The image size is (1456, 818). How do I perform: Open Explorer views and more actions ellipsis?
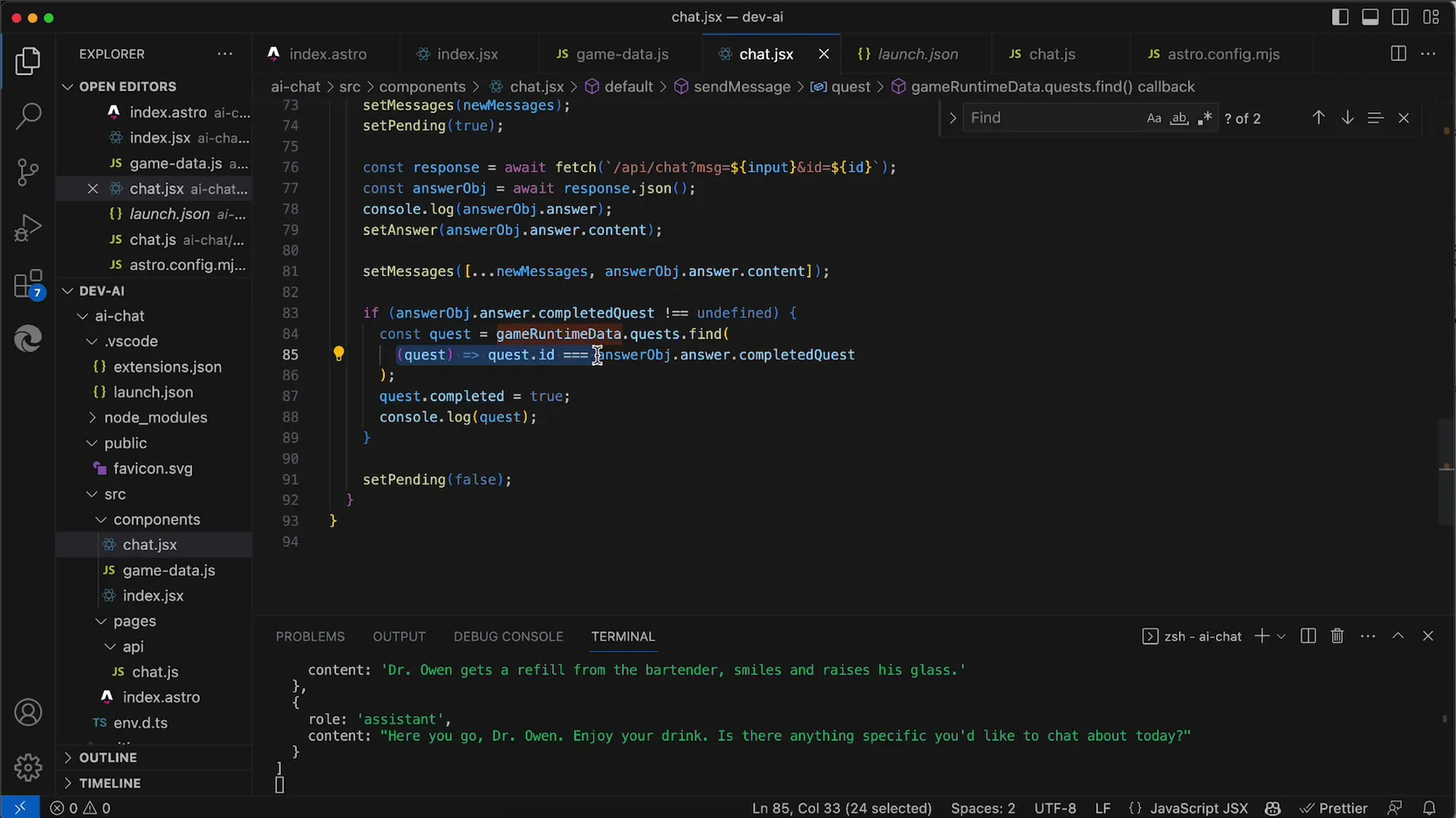(225, 54)
